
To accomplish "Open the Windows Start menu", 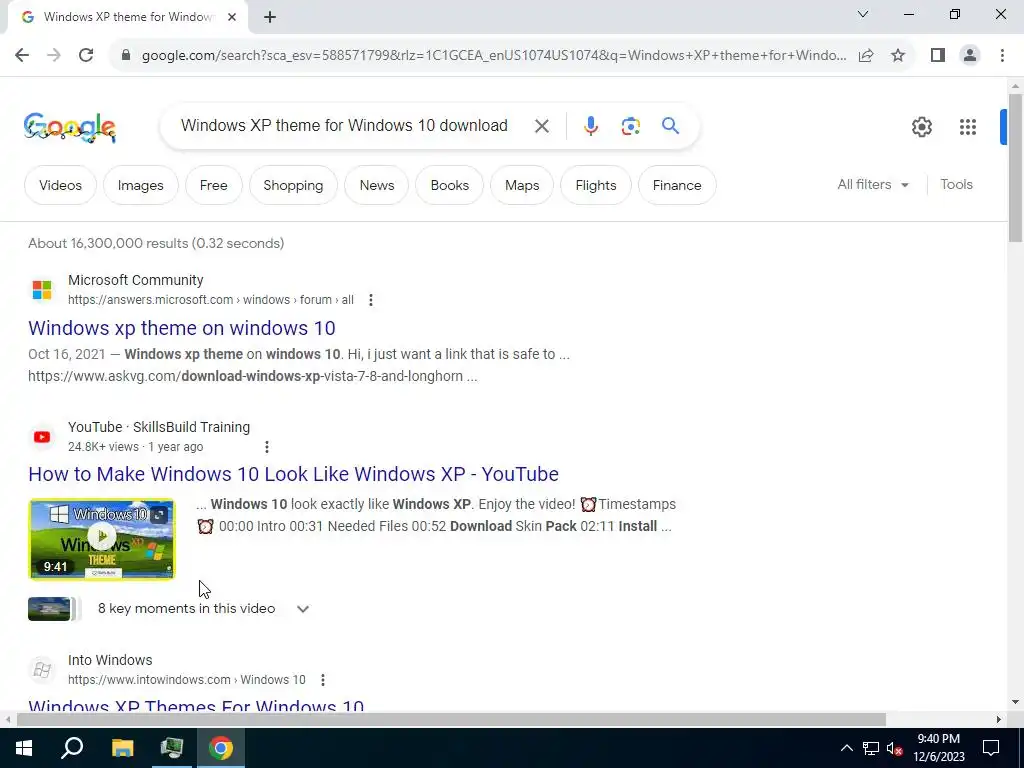I will pos(24,748).
